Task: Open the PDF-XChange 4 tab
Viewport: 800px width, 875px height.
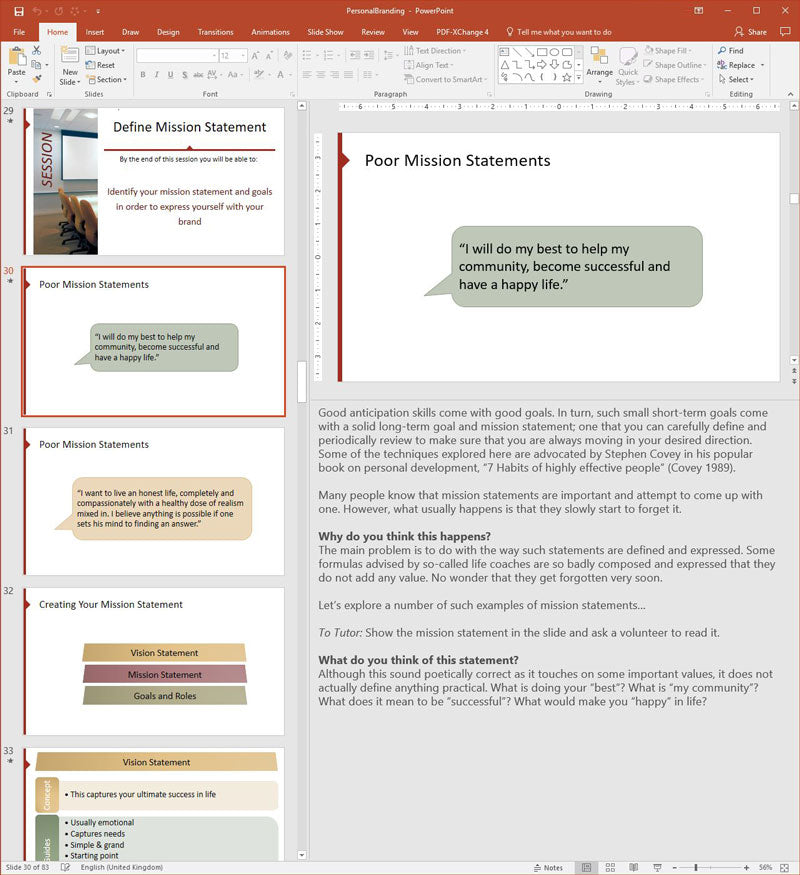Action: [x=462, y=32]
